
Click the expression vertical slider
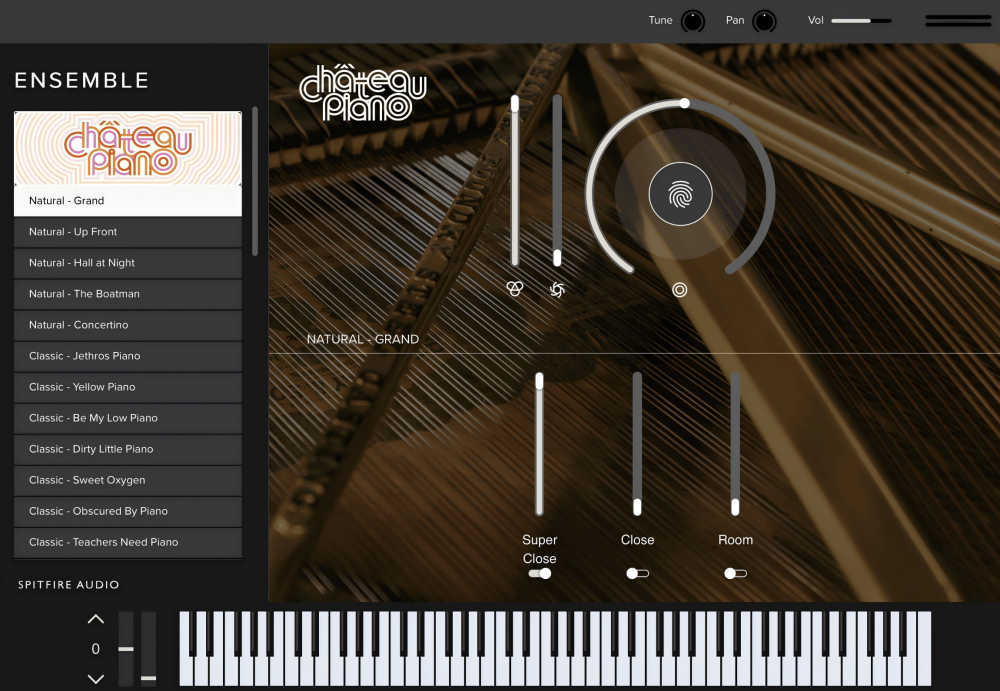[x=515, y=181]
